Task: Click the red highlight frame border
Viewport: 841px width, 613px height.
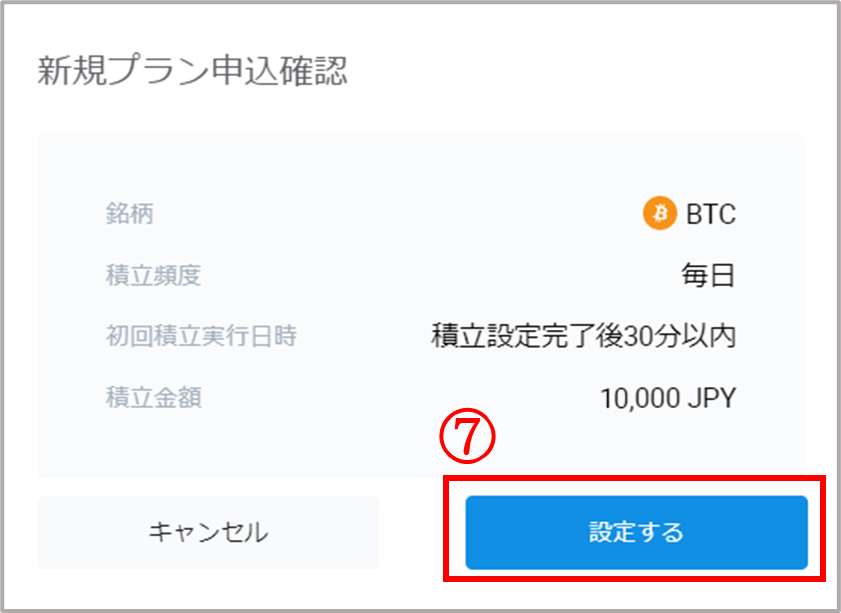Action: [635, 477]
